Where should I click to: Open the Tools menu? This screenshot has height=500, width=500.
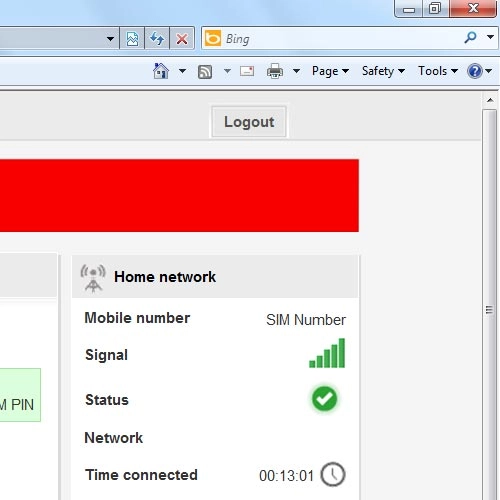click(x=438, y=71)
